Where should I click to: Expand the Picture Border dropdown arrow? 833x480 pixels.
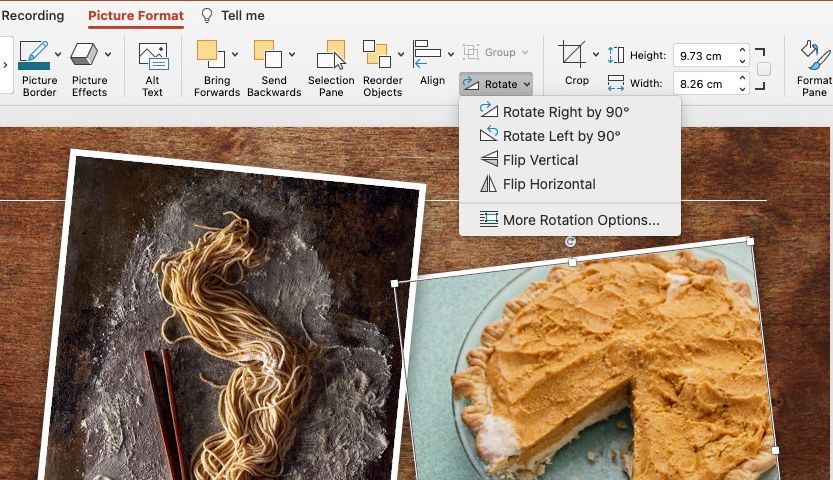point(58,55)
